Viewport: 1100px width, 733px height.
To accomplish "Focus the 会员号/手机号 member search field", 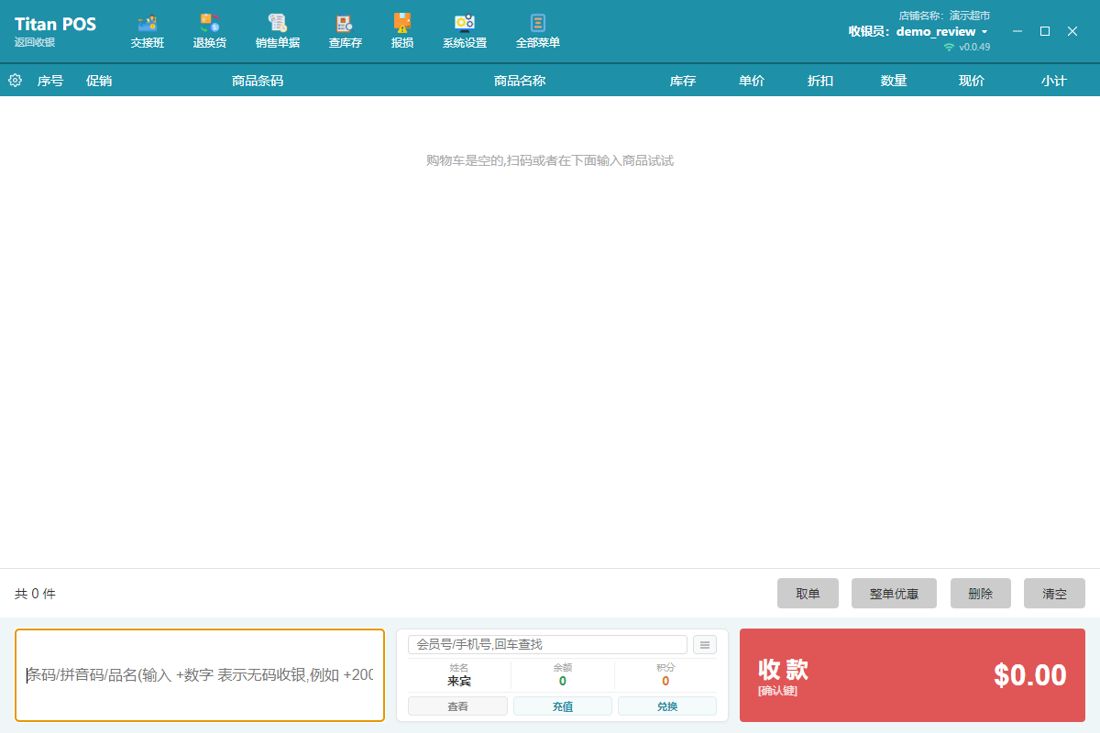I will pyautogui.click(x=547, y=645).
